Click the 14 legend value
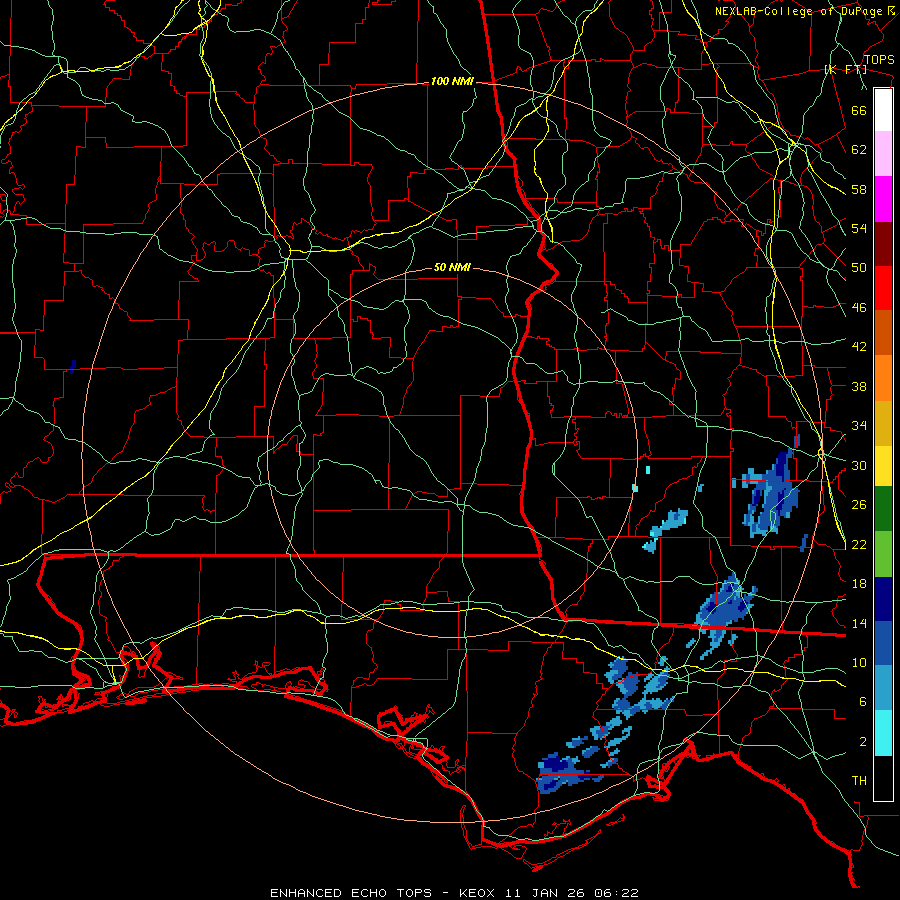The width and height of the screenshot is (900, 900). click(x=859, y=623)
